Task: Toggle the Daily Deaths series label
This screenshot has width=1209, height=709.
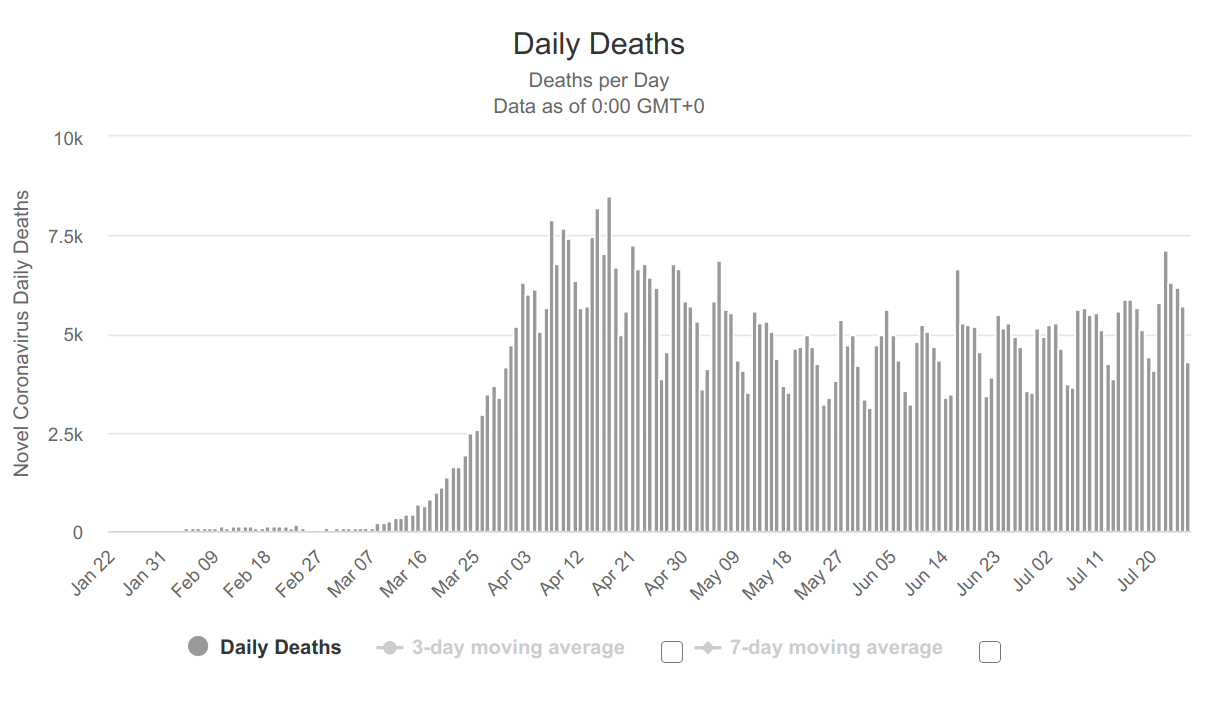Action: pos(280,648)
